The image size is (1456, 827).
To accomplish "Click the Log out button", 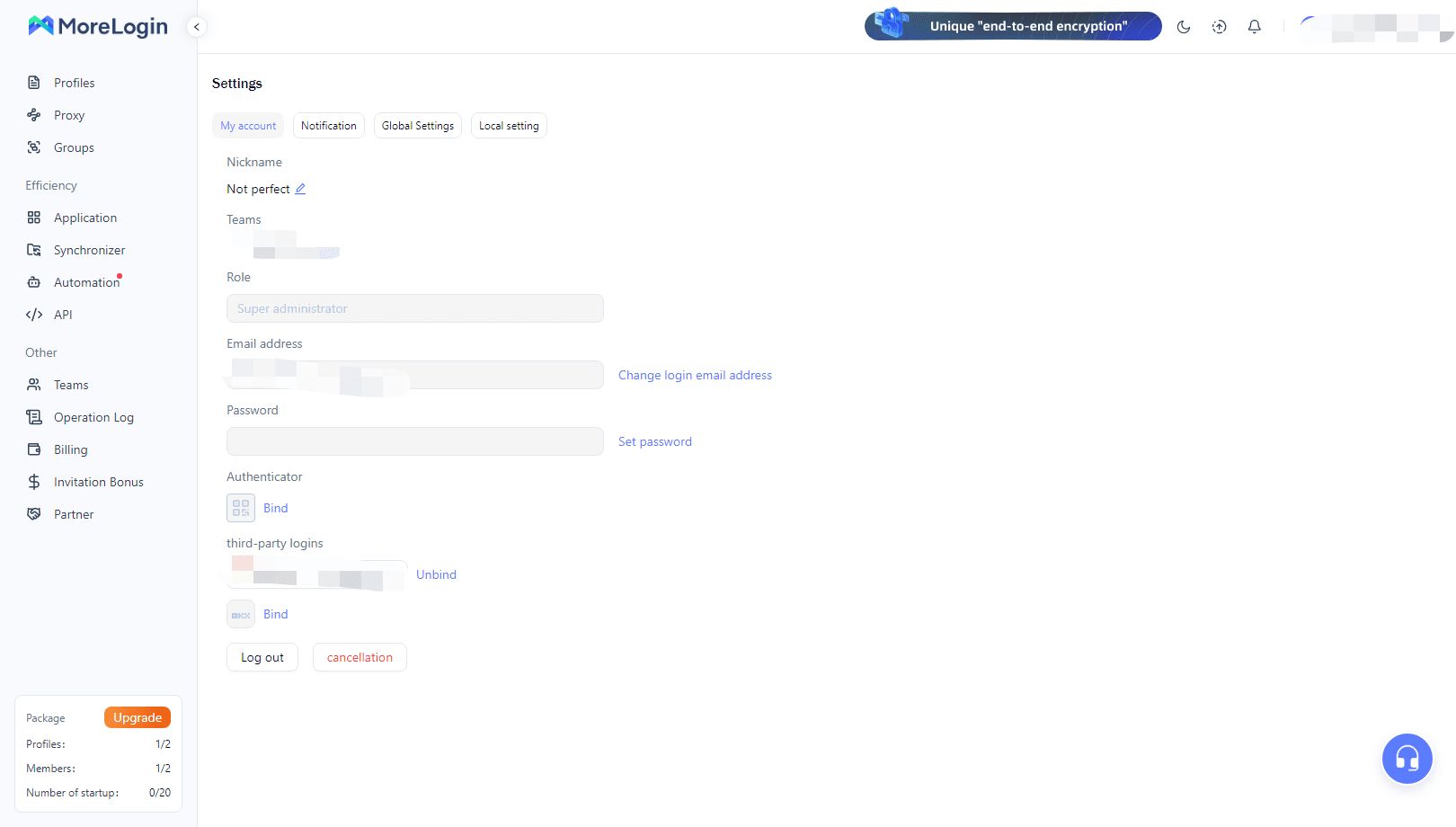I will 262,656.
